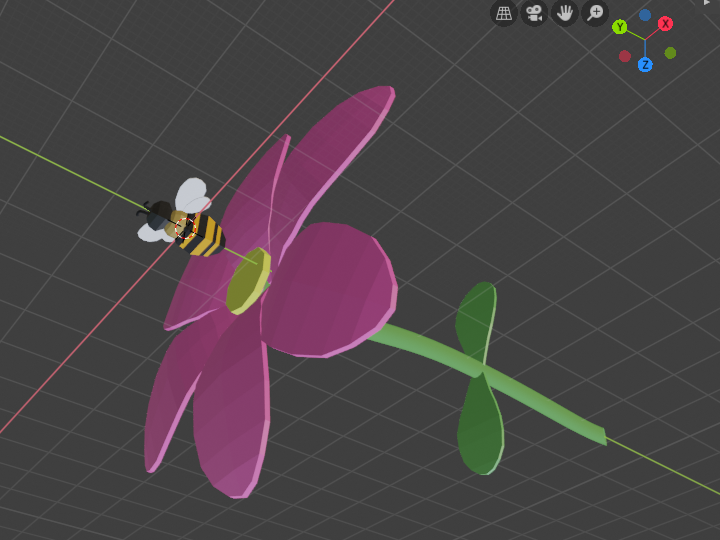
Task: Select the bee's white upper wing
Action: tap(192, 195)
